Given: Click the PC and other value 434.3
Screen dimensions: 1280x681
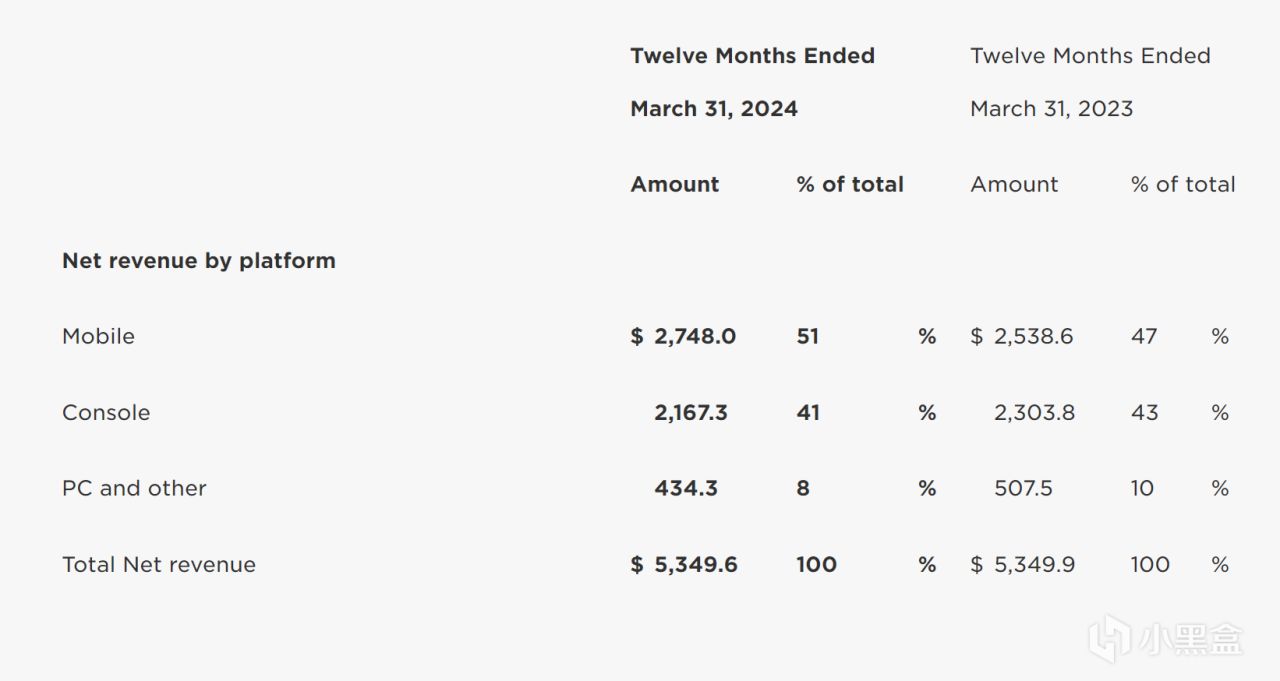Looking at the screenshot, I should point(686,489).
